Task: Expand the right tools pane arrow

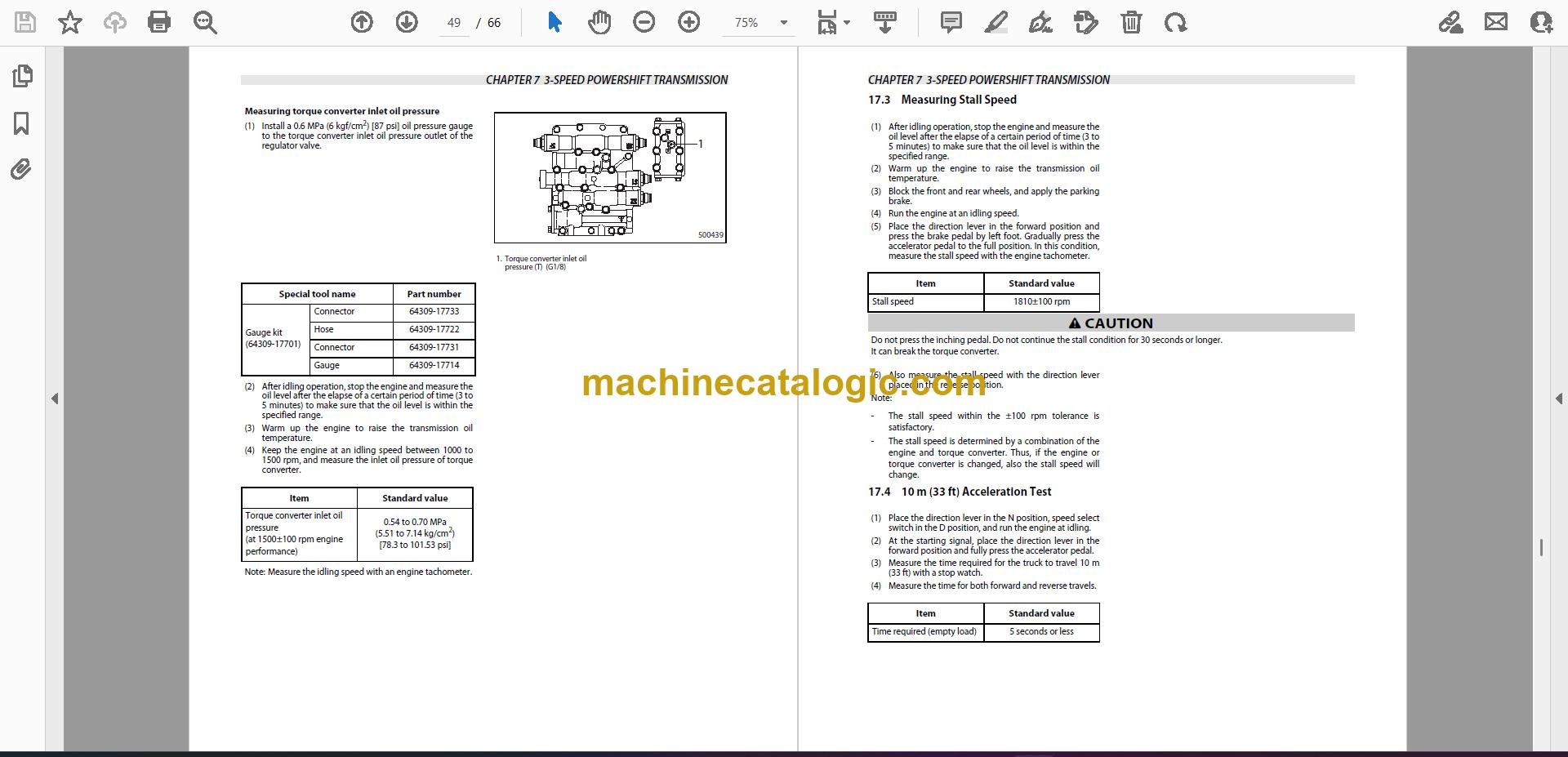Action: [x=1558, y=399]
